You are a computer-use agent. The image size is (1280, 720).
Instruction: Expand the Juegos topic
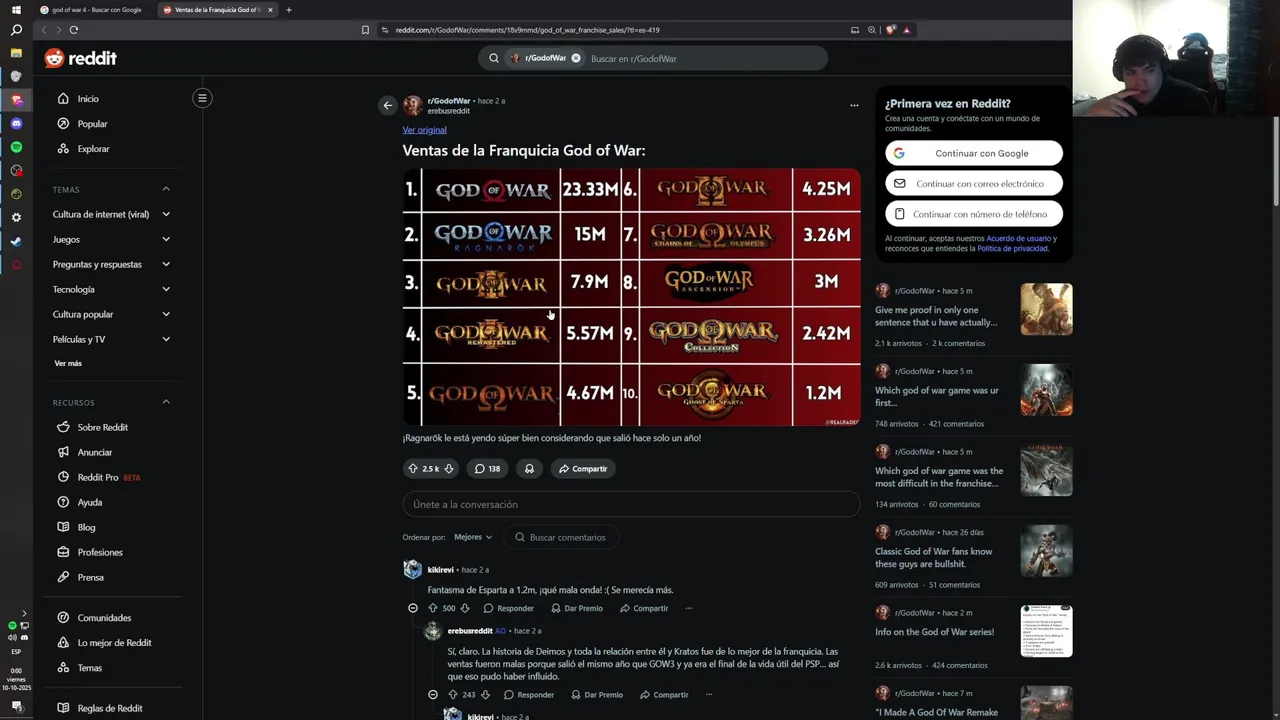click(x=111, y=239)
